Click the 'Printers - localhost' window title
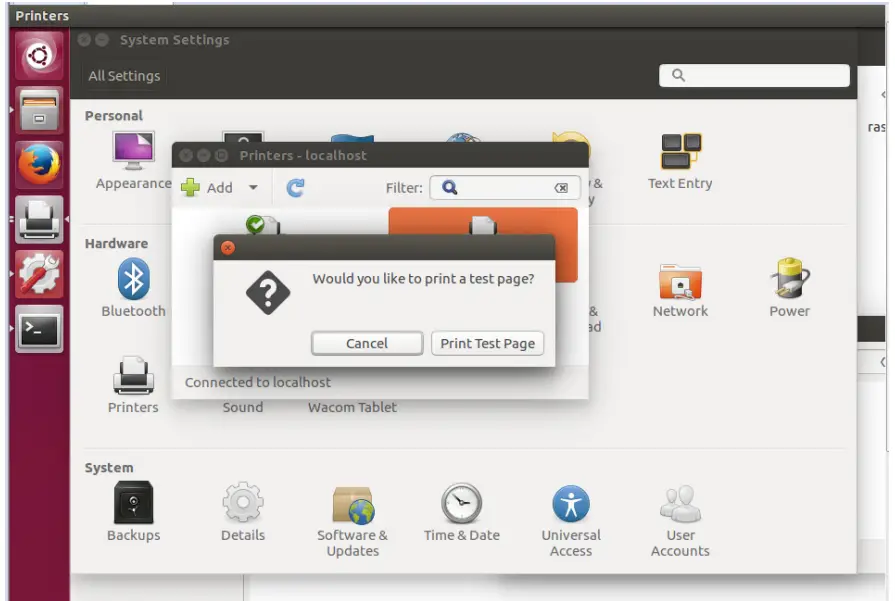Screen dimensions: 895x601 pos(303,155)
